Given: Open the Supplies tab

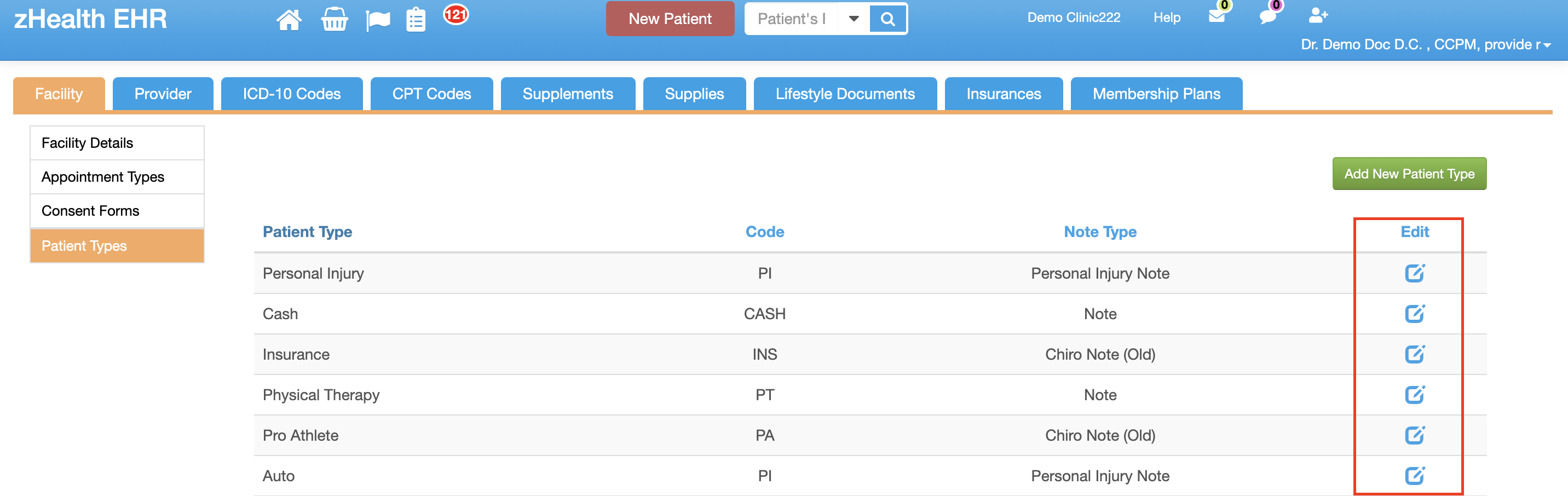Looking at the screenshot, I should pos(695,94).
